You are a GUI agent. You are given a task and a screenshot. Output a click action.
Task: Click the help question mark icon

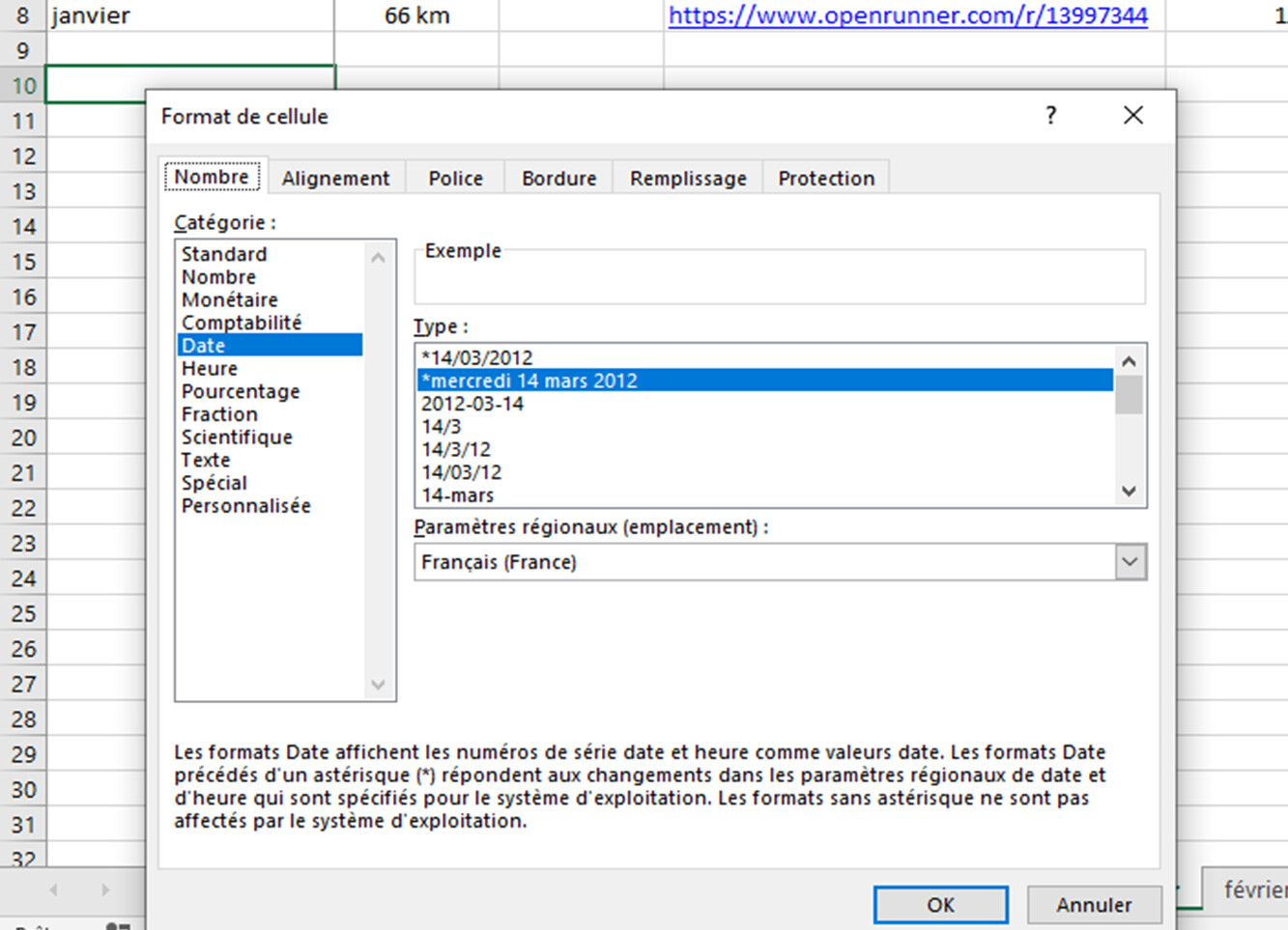[x=1050, y=116]
